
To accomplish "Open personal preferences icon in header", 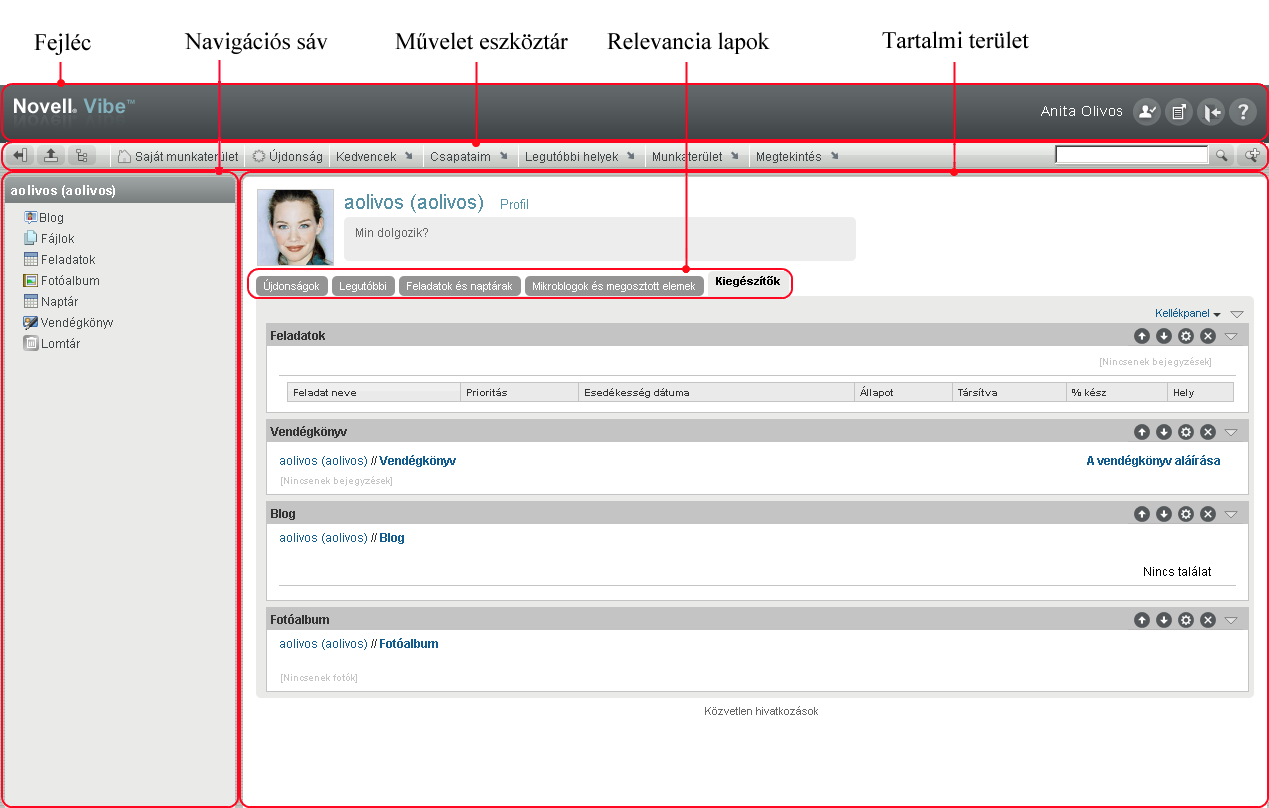I will [1146, 112].
